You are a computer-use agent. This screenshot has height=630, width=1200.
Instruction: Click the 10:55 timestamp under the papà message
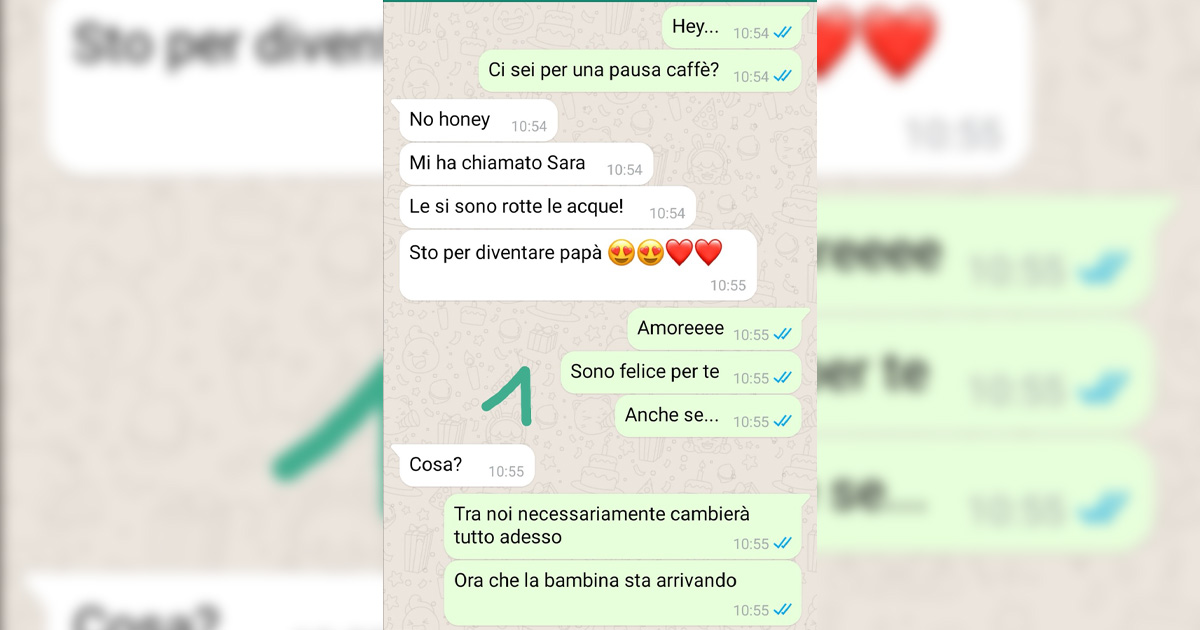point(728,285)
